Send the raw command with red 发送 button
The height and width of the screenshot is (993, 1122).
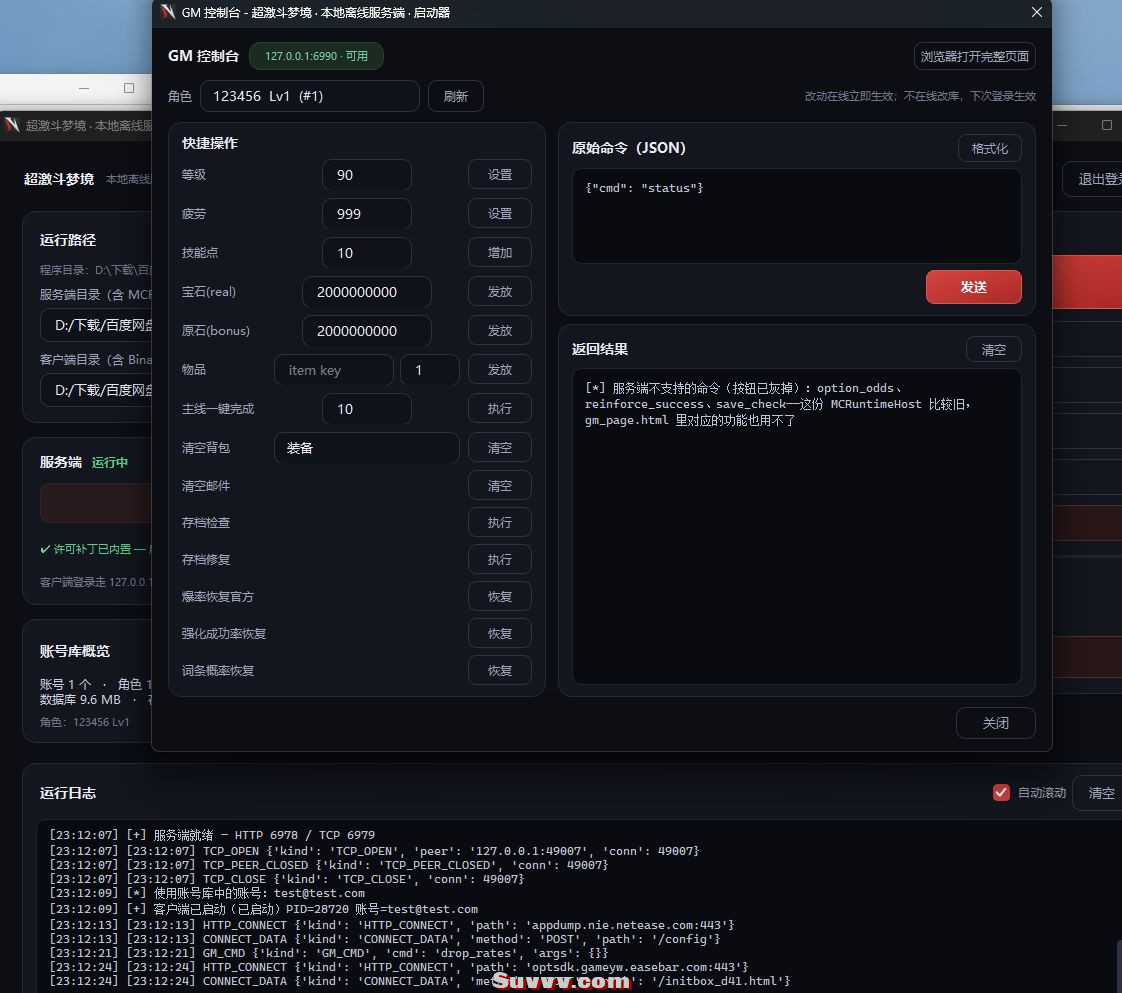click(973, 287)
